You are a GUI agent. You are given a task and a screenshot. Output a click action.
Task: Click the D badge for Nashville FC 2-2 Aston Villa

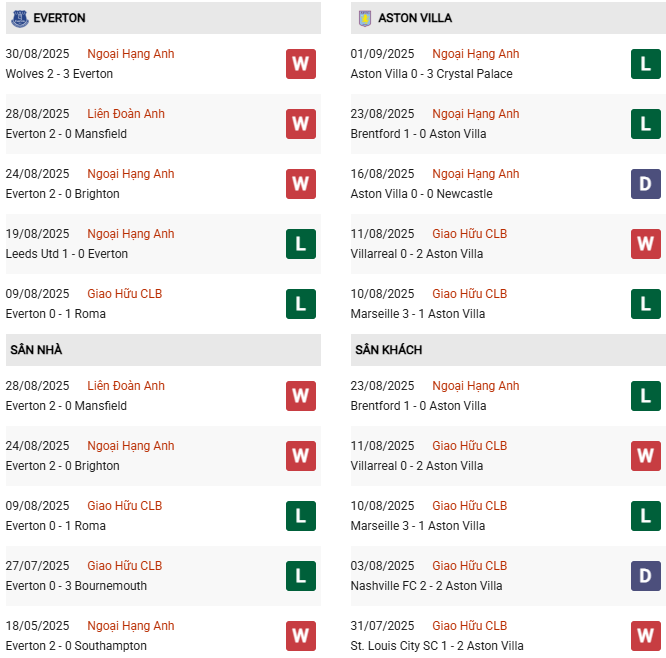(x=646, y=576)
